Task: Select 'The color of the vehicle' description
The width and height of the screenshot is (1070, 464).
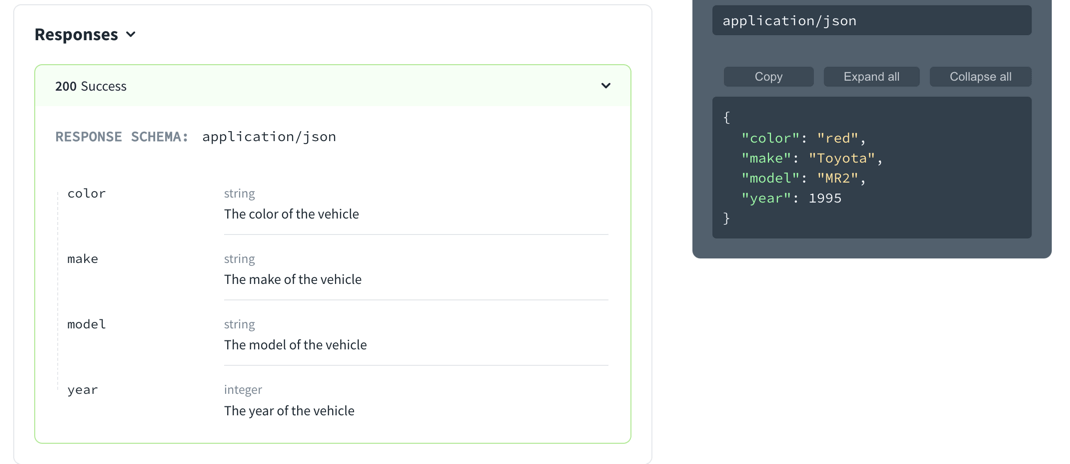Action: tap(291, 214)
